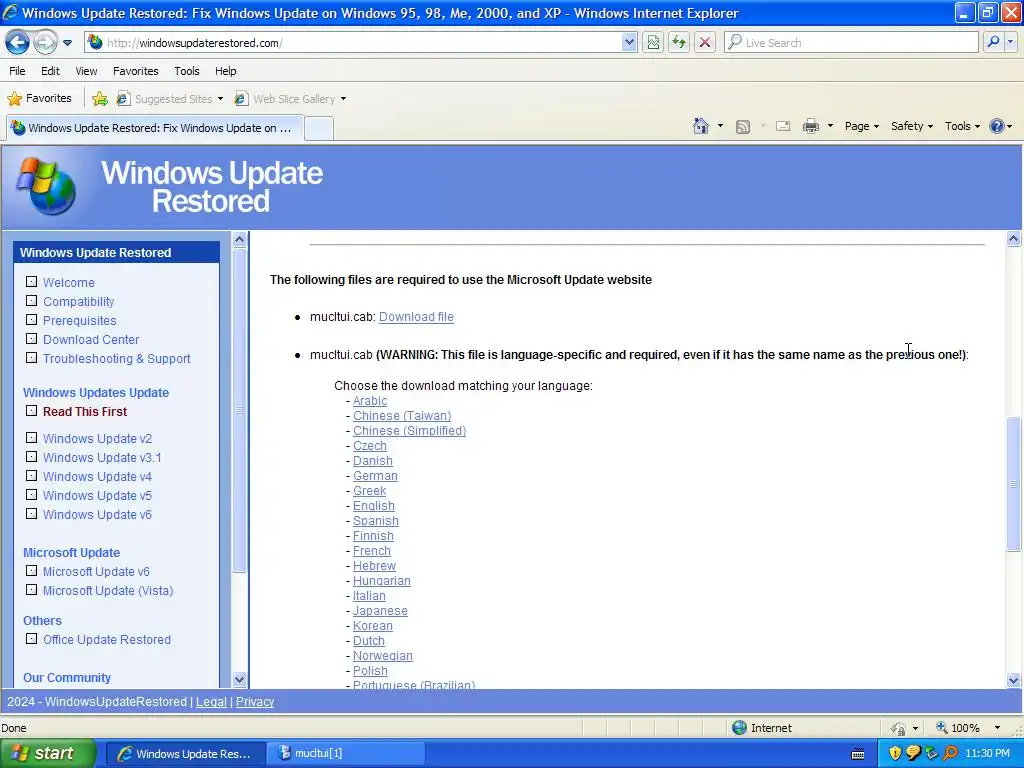Screen dimensions: 1024x768
Task: Open the search provider dropdown arrow
Action: (x=1010, y=42)
